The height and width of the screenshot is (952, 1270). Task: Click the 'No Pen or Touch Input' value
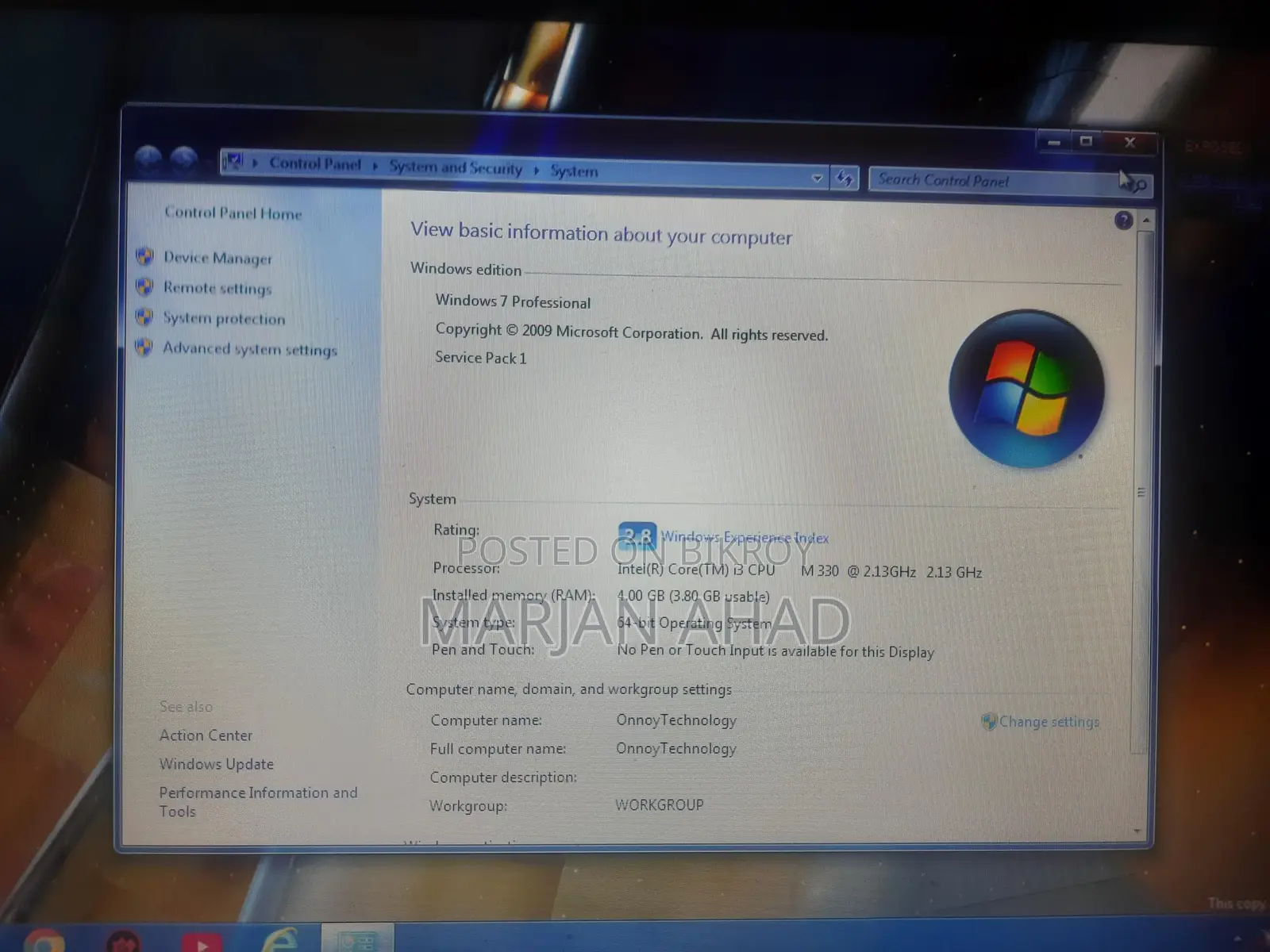[x=775, y=651]
